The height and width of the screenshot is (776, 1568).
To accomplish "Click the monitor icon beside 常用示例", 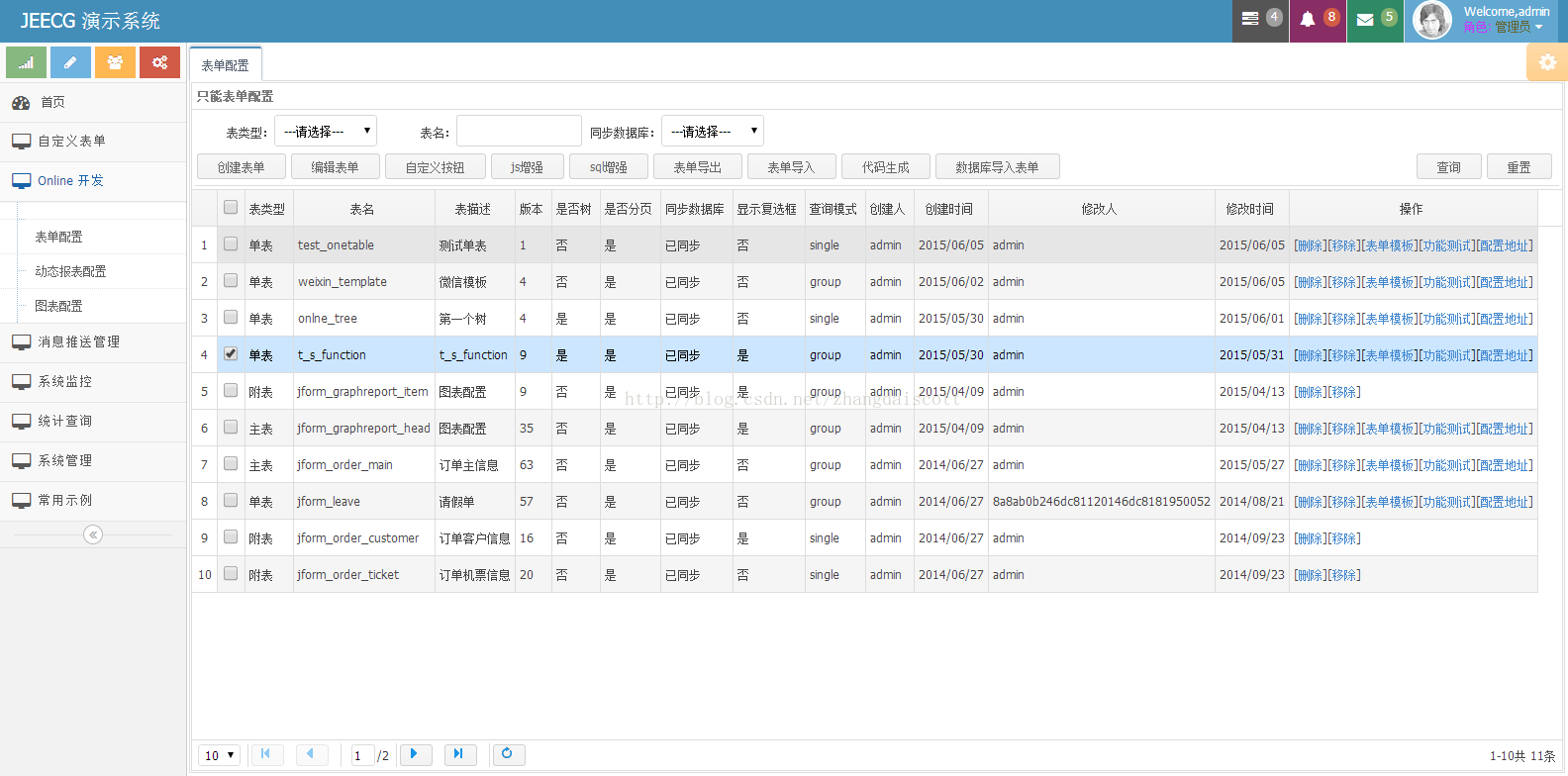I will [x=21, y=501].
